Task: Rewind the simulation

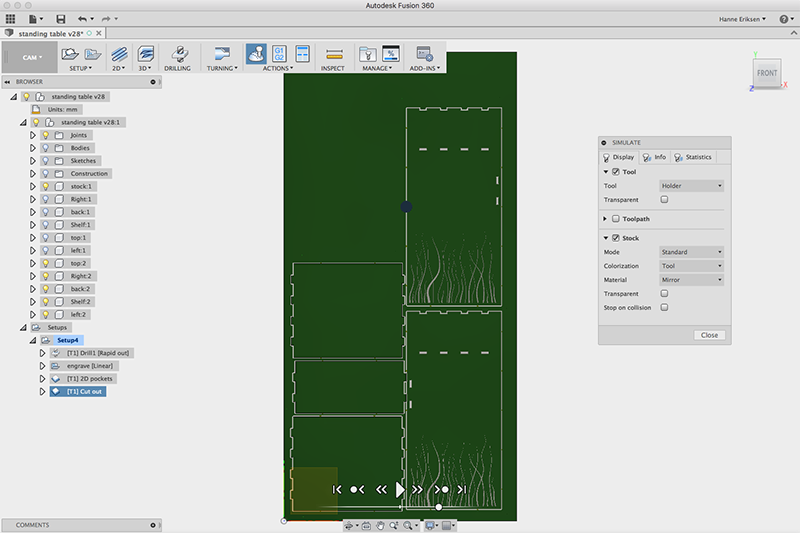Action: [381, 490]
